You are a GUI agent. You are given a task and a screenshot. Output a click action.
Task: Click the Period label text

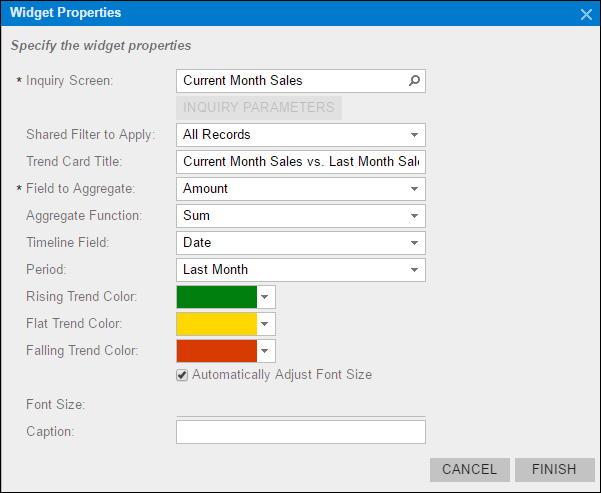coord(46,270)
